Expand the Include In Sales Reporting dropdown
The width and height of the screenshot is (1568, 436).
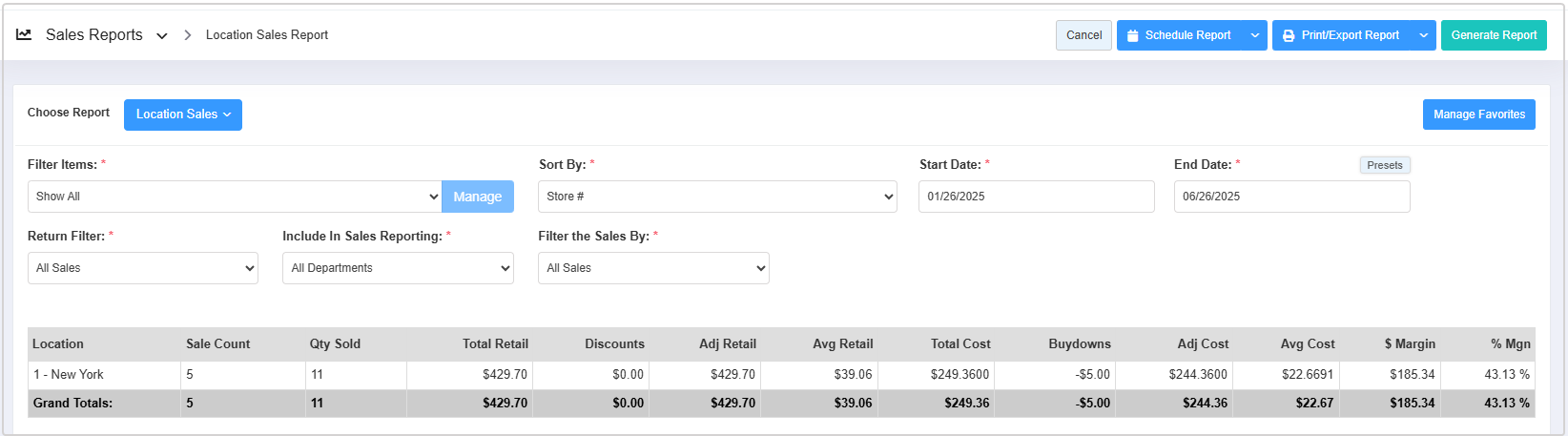pos(398,268)
